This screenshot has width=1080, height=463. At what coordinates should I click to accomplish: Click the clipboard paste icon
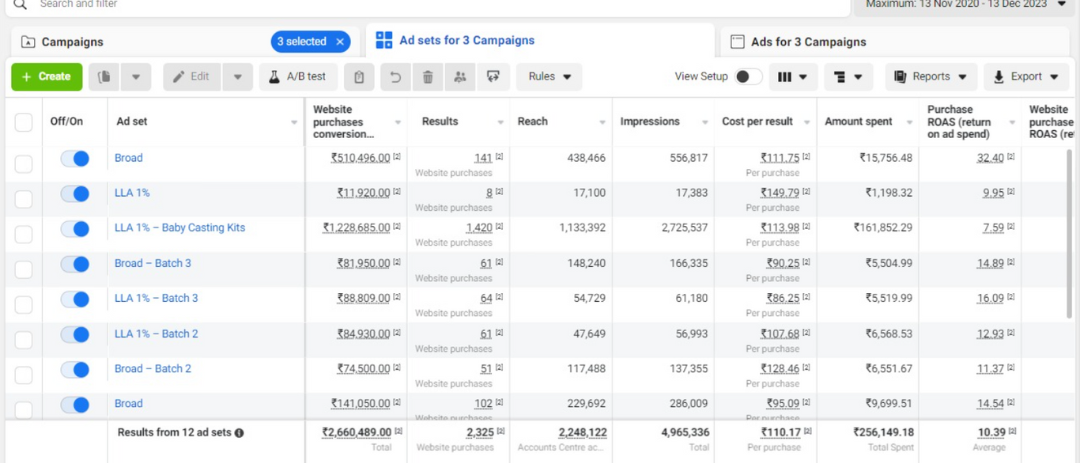359,77
